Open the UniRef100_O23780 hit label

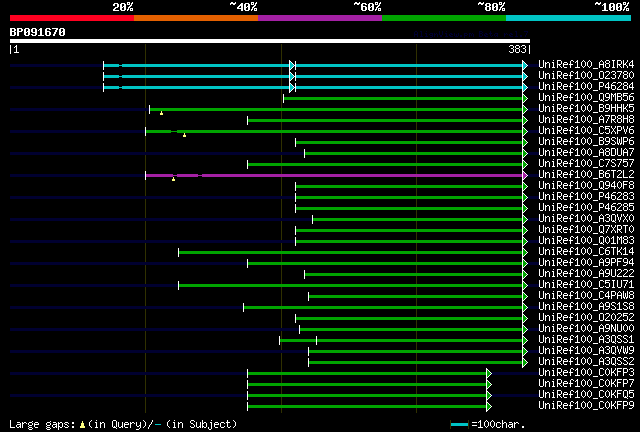tap(586, 76)
